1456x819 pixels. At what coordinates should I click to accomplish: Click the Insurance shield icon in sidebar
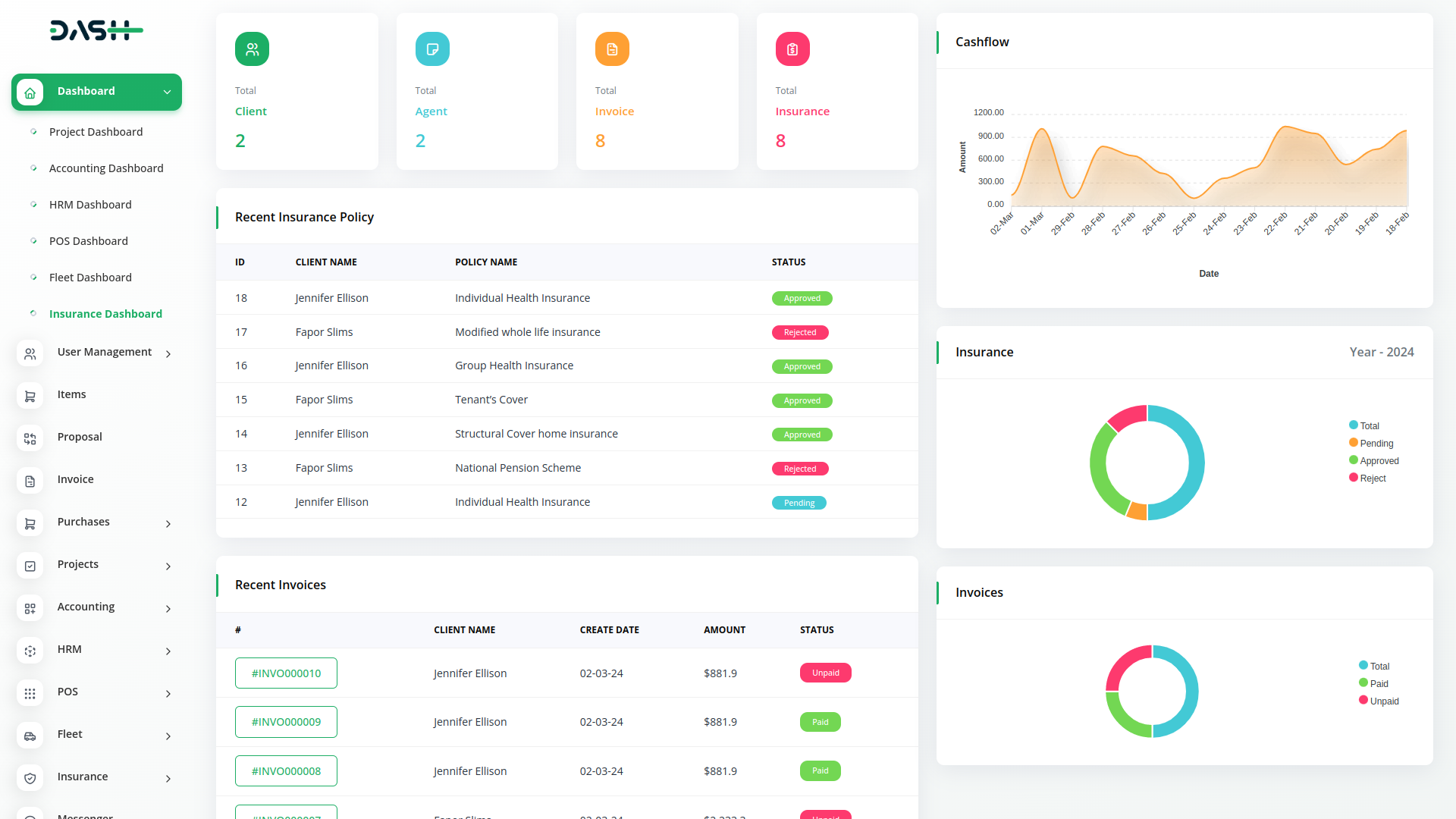click(x=30, y=778)
